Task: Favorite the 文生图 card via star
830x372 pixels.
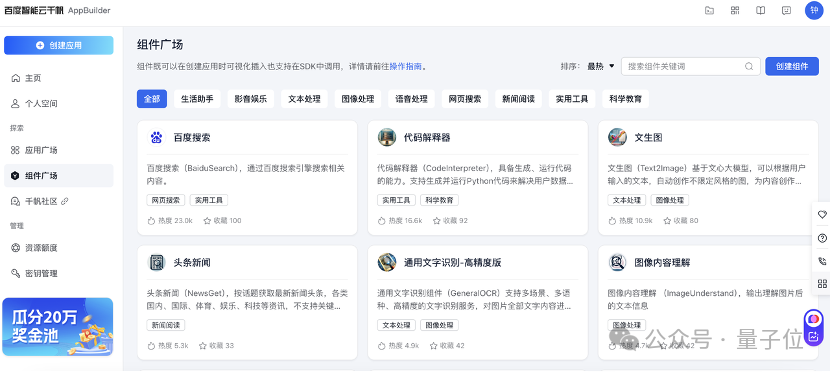Action: tap(667, 221)
